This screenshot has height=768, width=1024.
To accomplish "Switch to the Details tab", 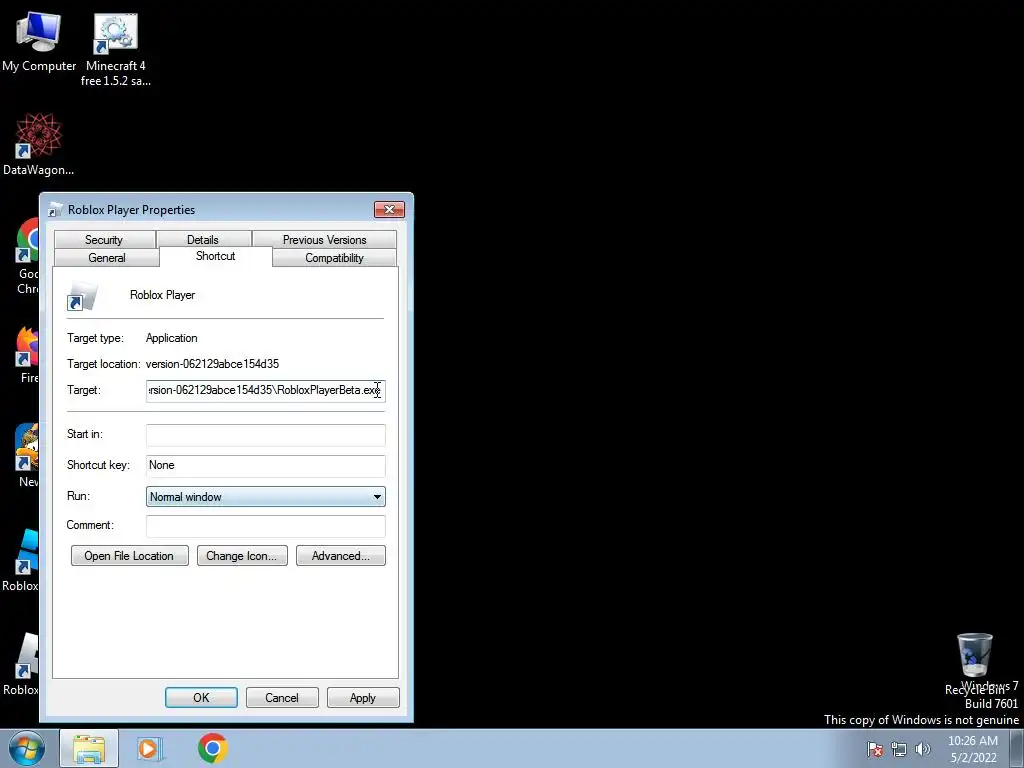I will 203,240.
